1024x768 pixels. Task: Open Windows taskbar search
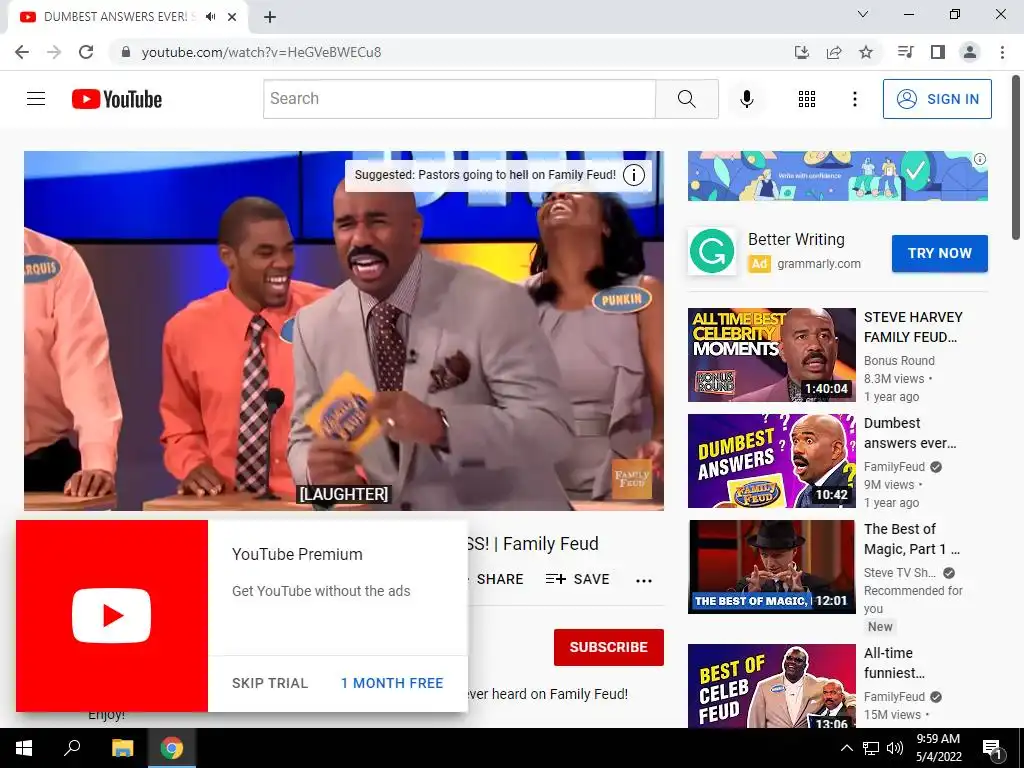(72, 748)
